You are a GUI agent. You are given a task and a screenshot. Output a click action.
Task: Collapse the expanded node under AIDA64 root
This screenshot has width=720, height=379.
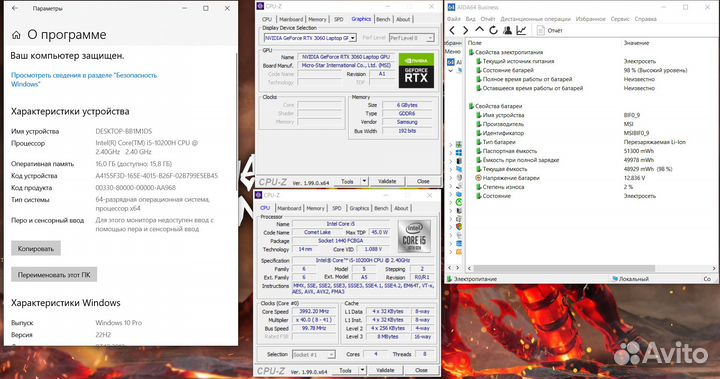coord(450,70)
